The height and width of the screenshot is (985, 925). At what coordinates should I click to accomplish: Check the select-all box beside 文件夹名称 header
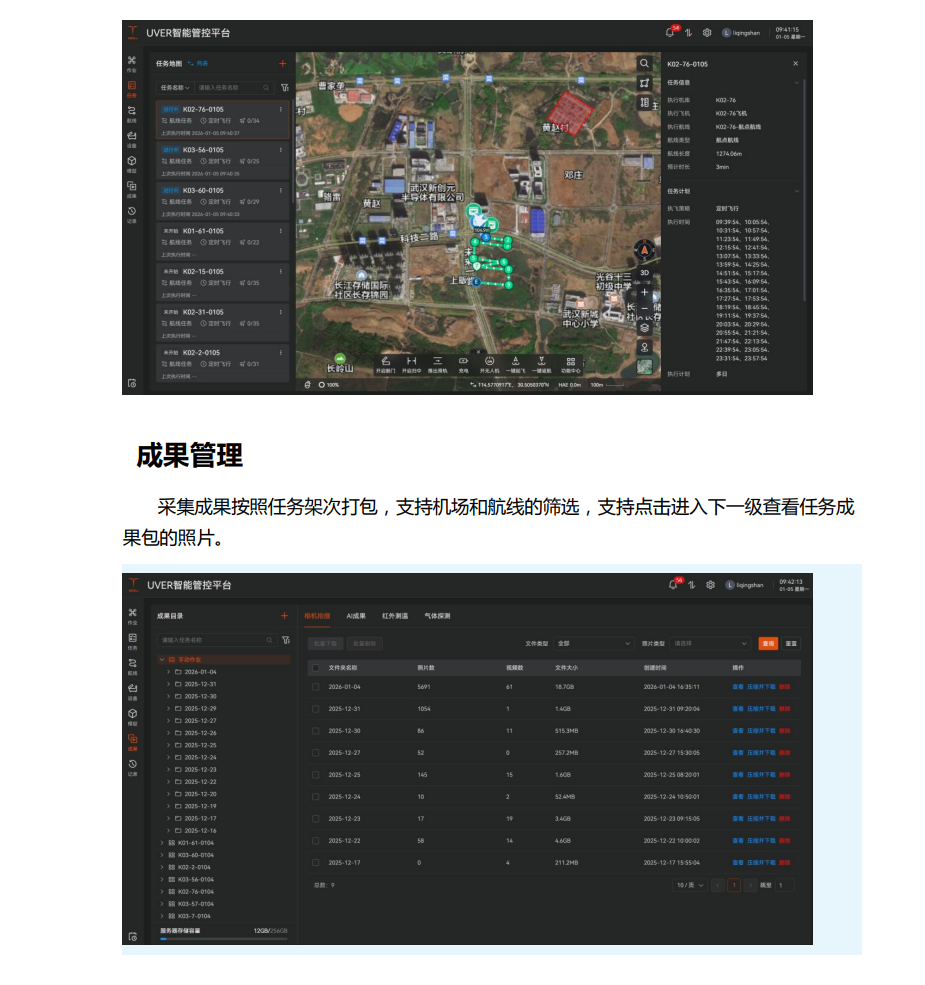316,667
